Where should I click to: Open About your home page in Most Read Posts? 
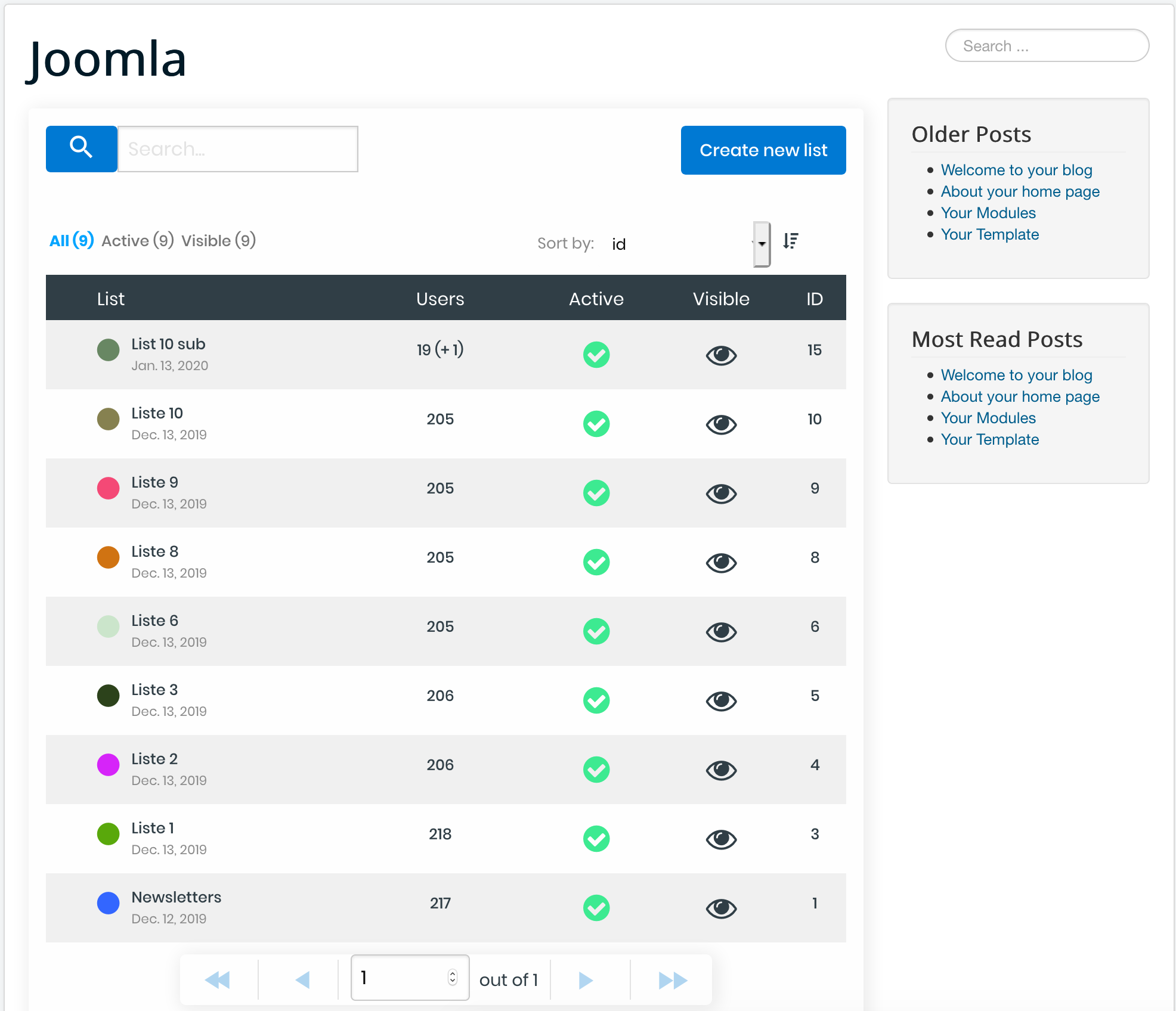[x=1020, y=396]
